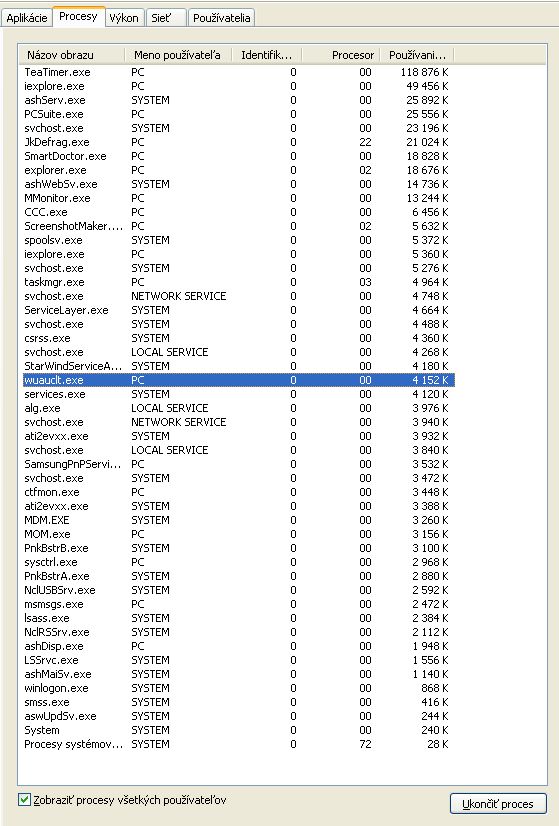Click NETWORK SERVICE beside 4 748 K
559x826 pixels.
pos(179,296)
